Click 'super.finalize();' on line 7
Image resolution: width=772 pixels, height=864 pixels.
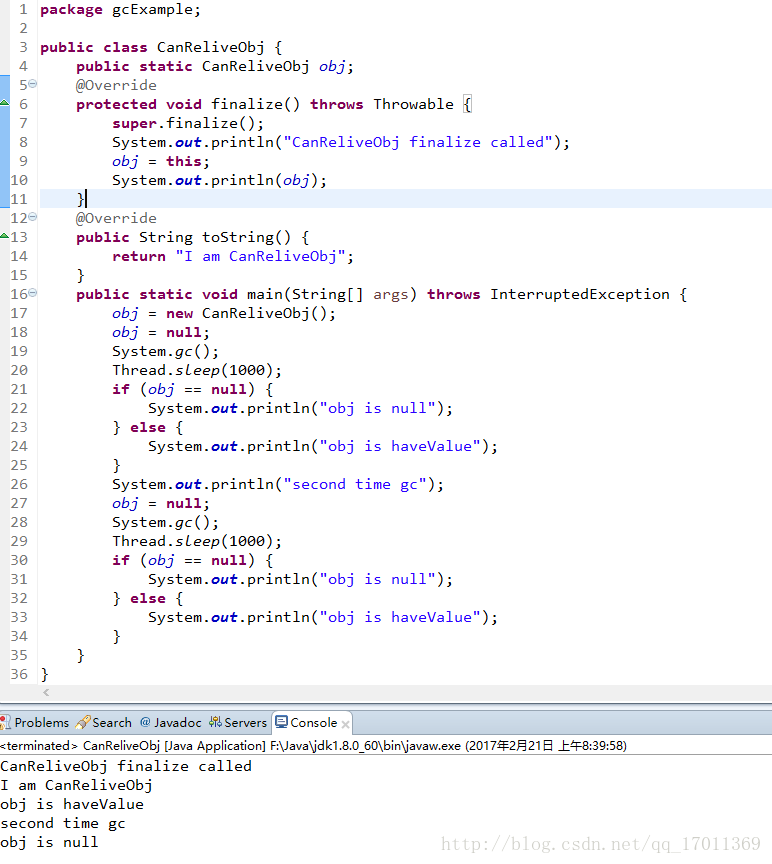[188, 123]
